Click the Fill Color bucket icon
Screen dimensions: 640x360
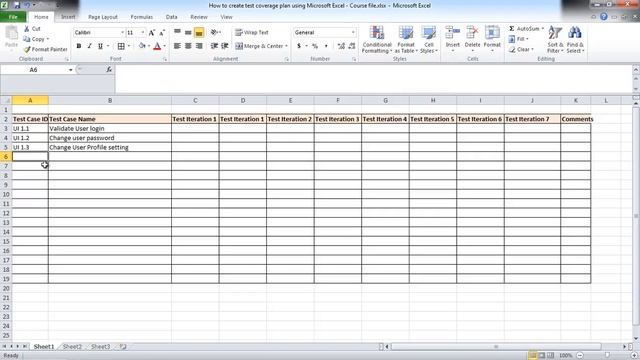(x=142, y=46)
